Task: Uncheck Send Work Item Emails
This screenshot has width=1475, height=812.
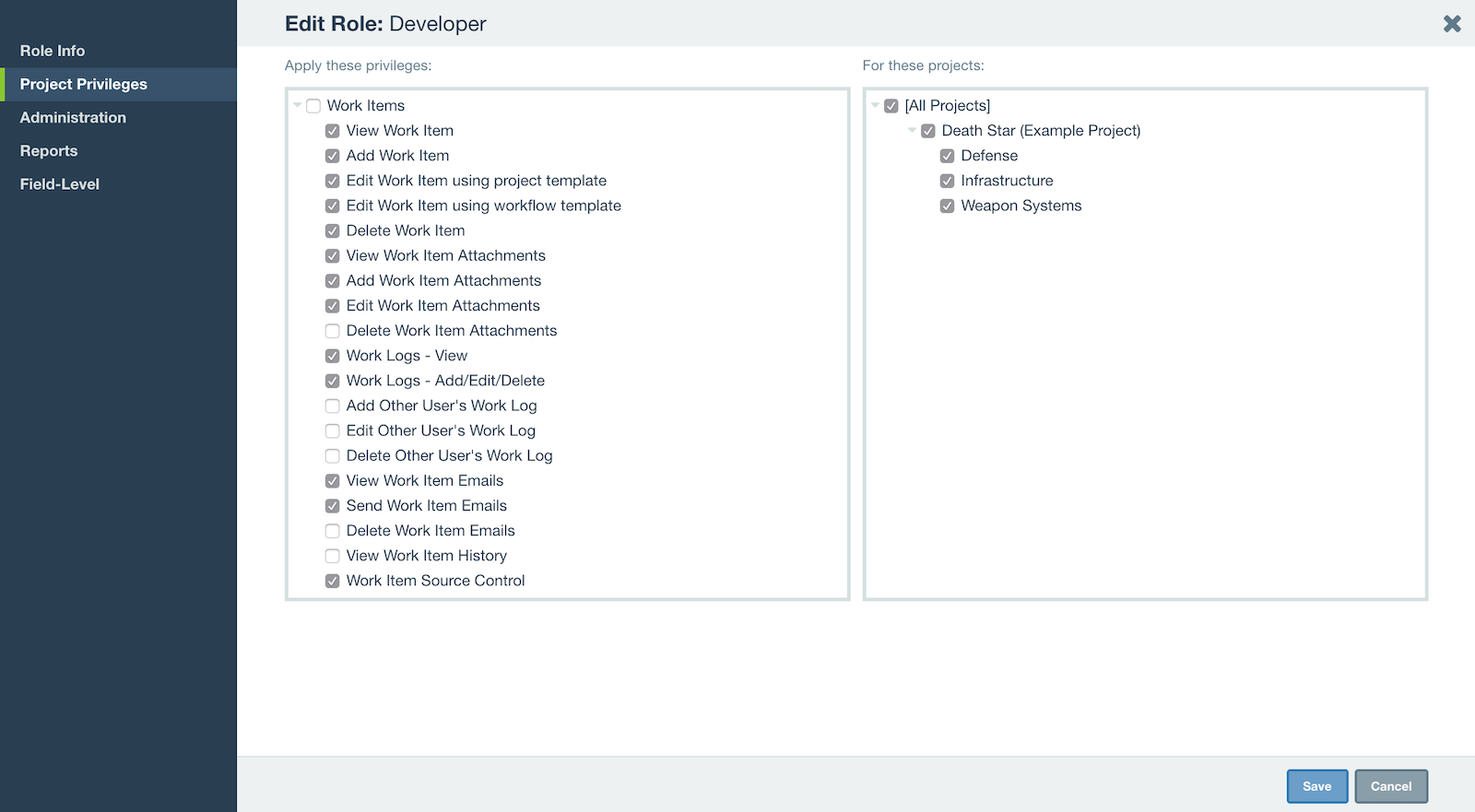Action: 333,505
